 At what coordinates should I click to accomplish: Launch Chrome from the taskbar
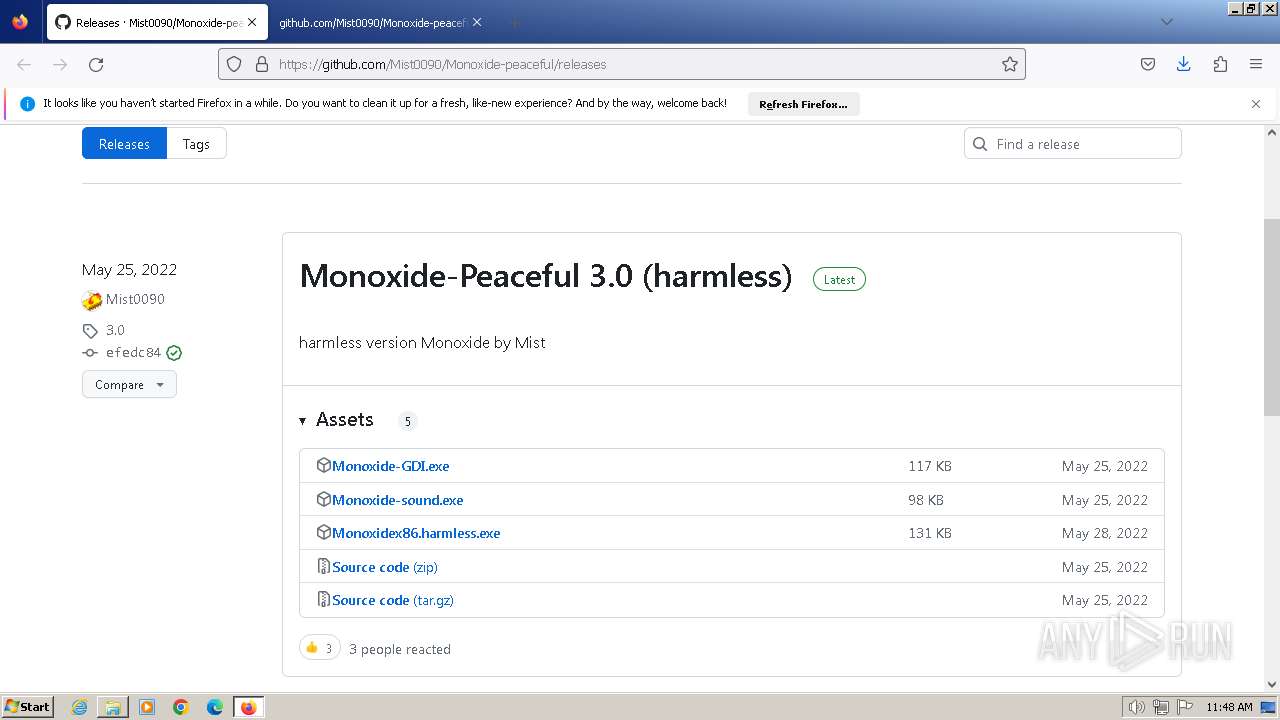click(181, 707)
